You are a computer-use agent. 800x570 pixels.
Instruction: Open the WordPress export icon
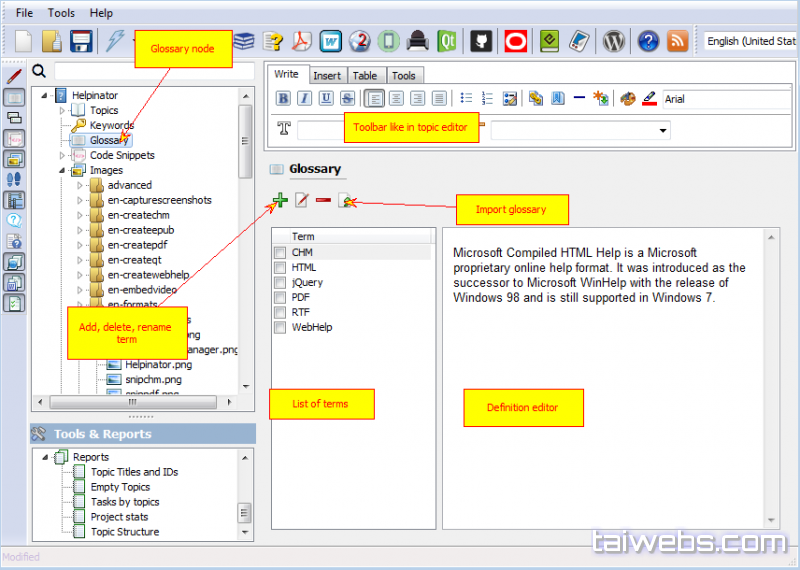point(615,41)
